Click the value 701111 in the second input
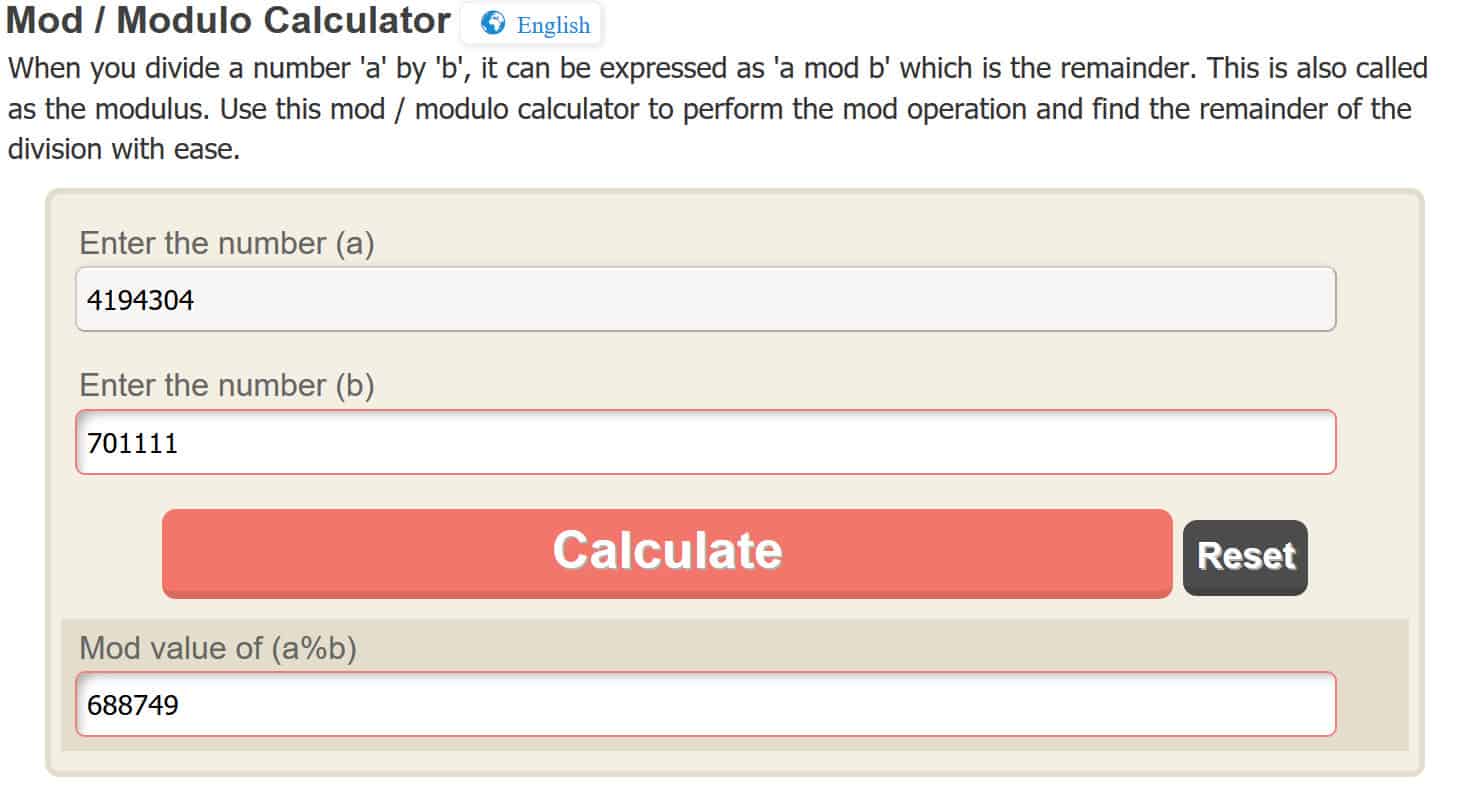 tap(132, 443)
